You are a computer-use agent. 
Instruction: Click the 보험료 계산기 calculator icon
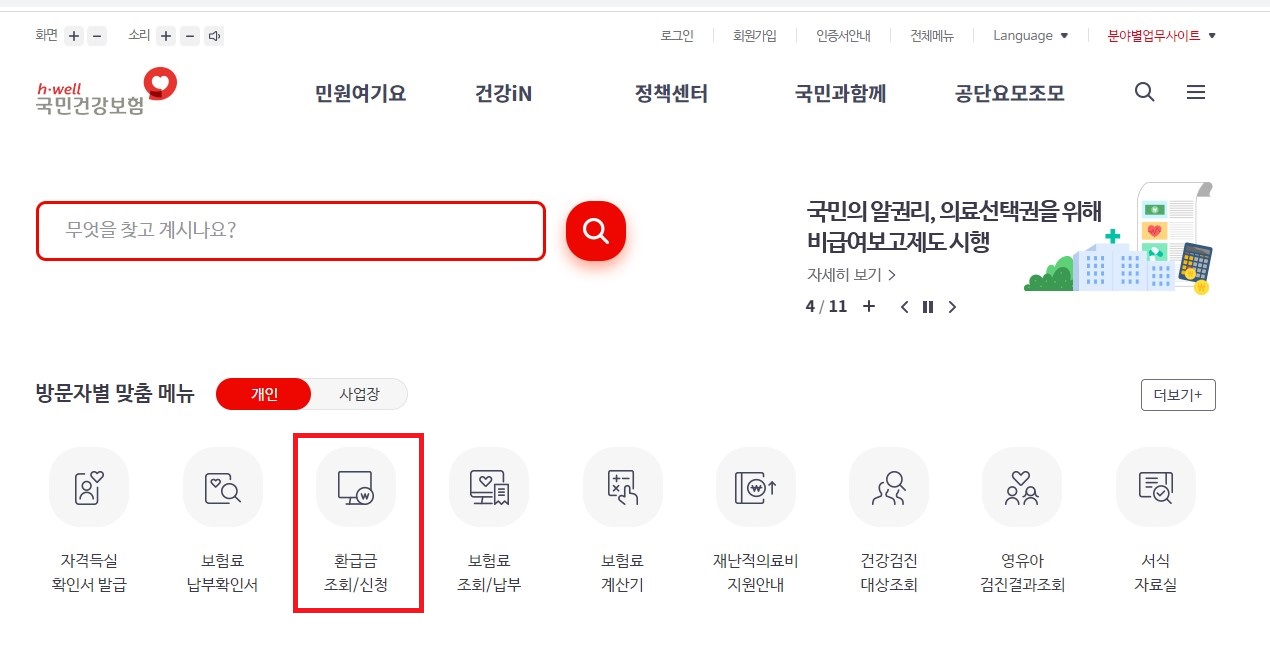[x=622, y=487]
